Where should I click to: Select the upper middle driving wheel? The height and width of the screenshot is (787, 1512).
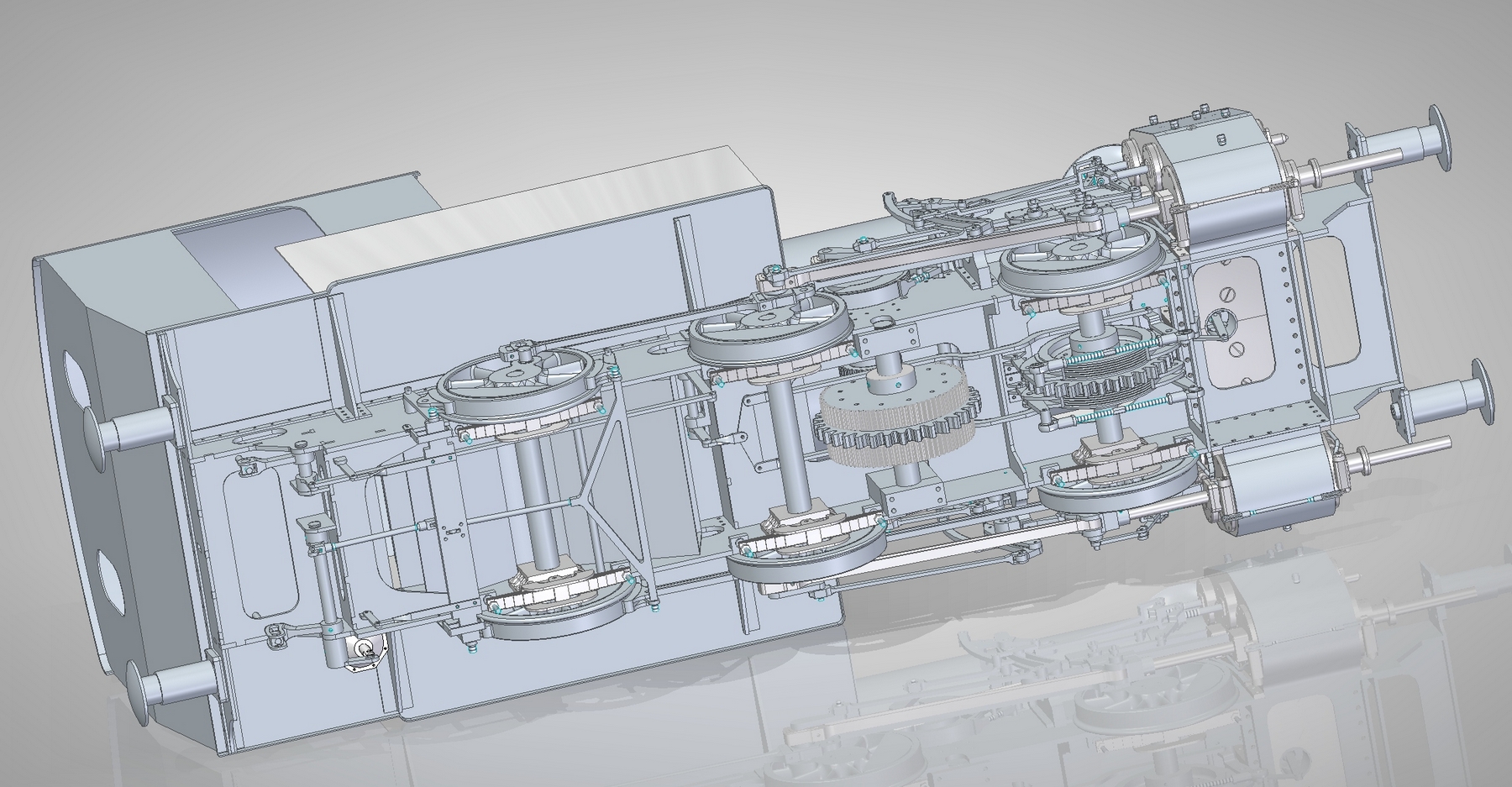(764, 336)
